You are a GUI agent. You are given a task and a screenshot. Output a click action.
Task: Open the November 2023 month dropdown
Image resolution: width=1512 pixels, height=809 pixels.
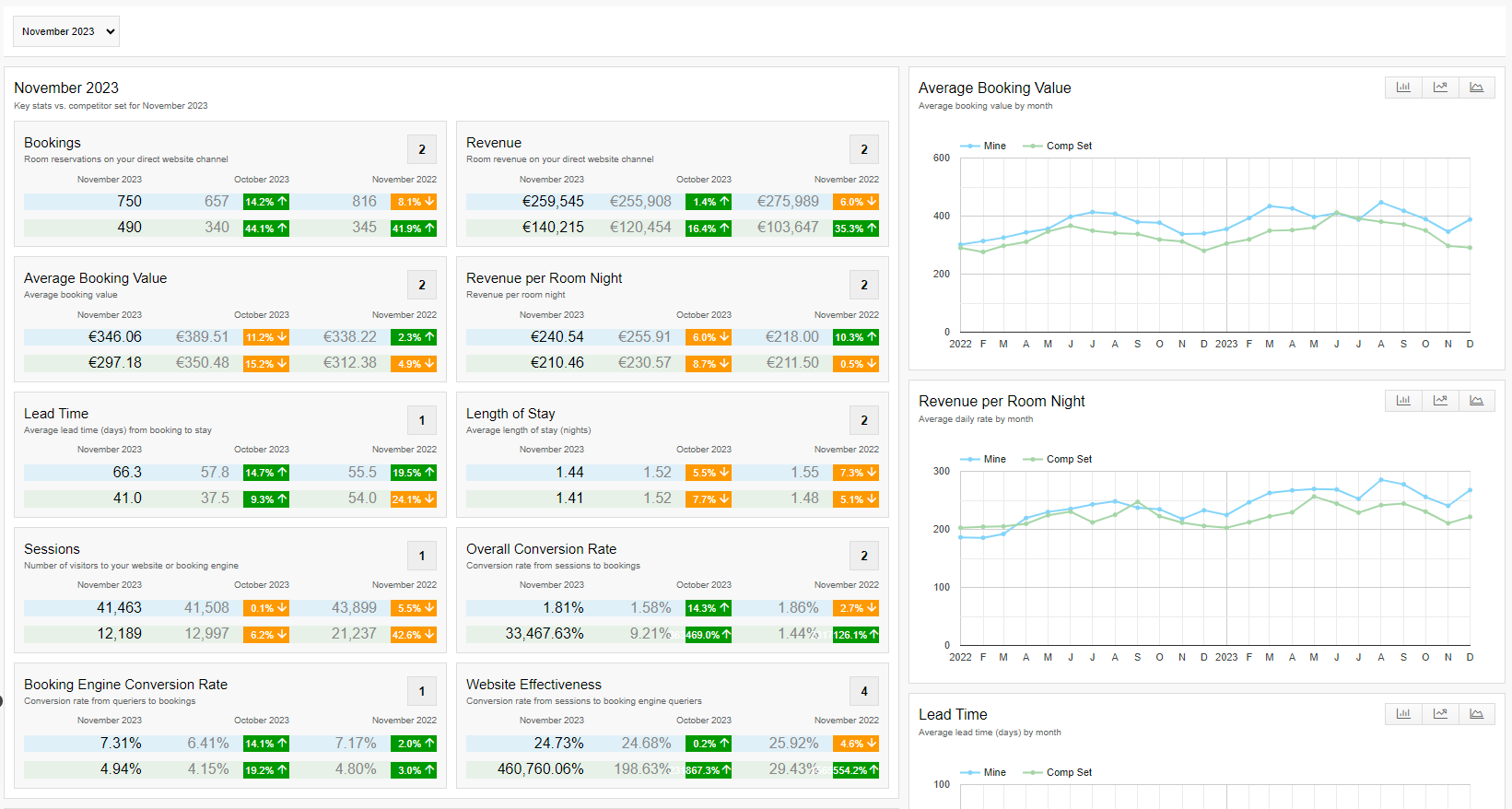pyautogui.click(x=66, y=31)
